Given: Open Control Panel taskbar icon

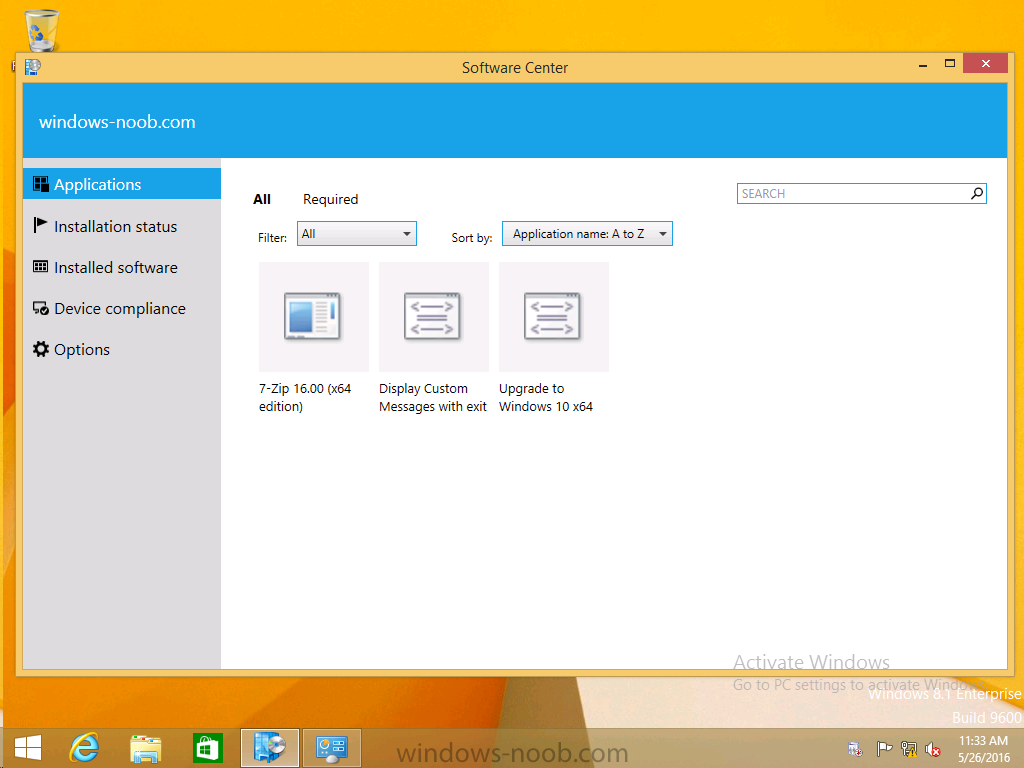Looking at the screenshot, I should (332, 748).
